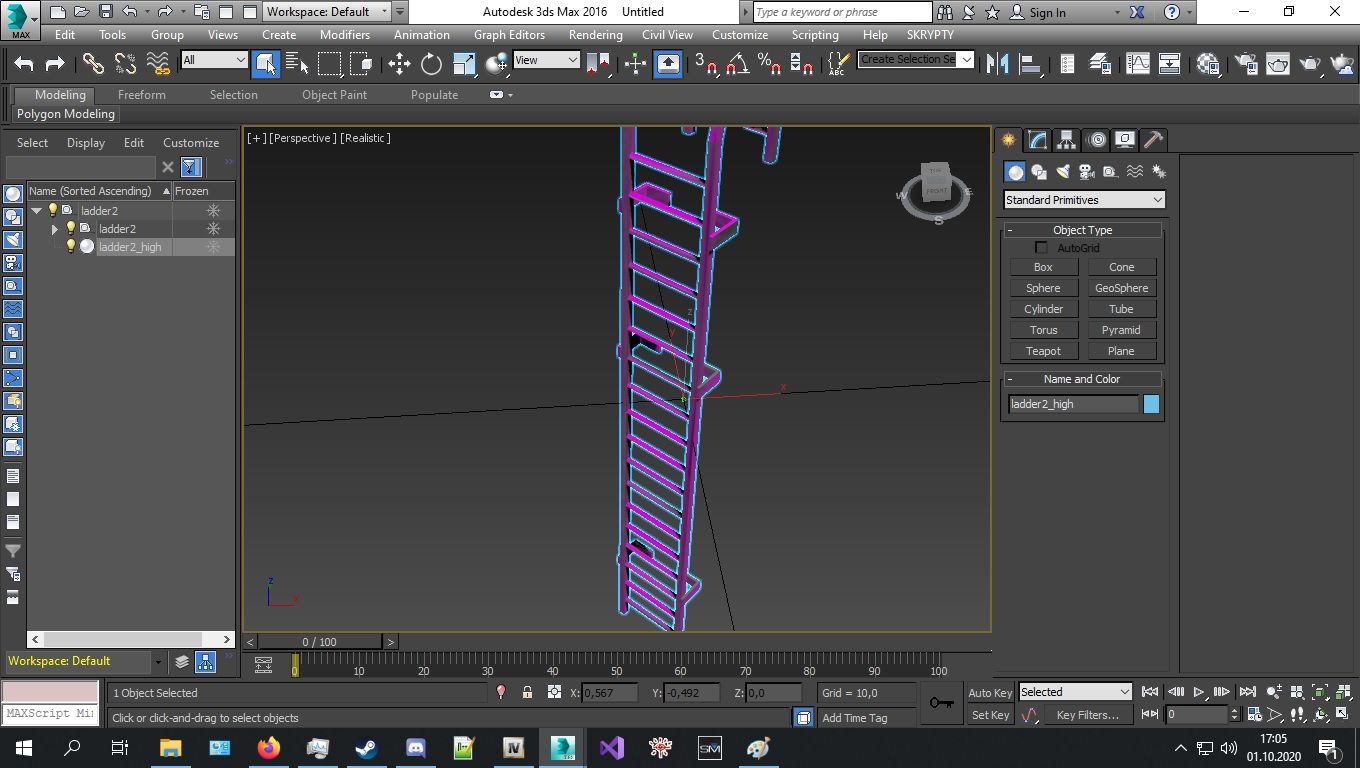Image resolution: width=1360 pixels, height=768 pixels.
Task: Activate the Select and Rotate tool
Action: [x=429, y=63]
